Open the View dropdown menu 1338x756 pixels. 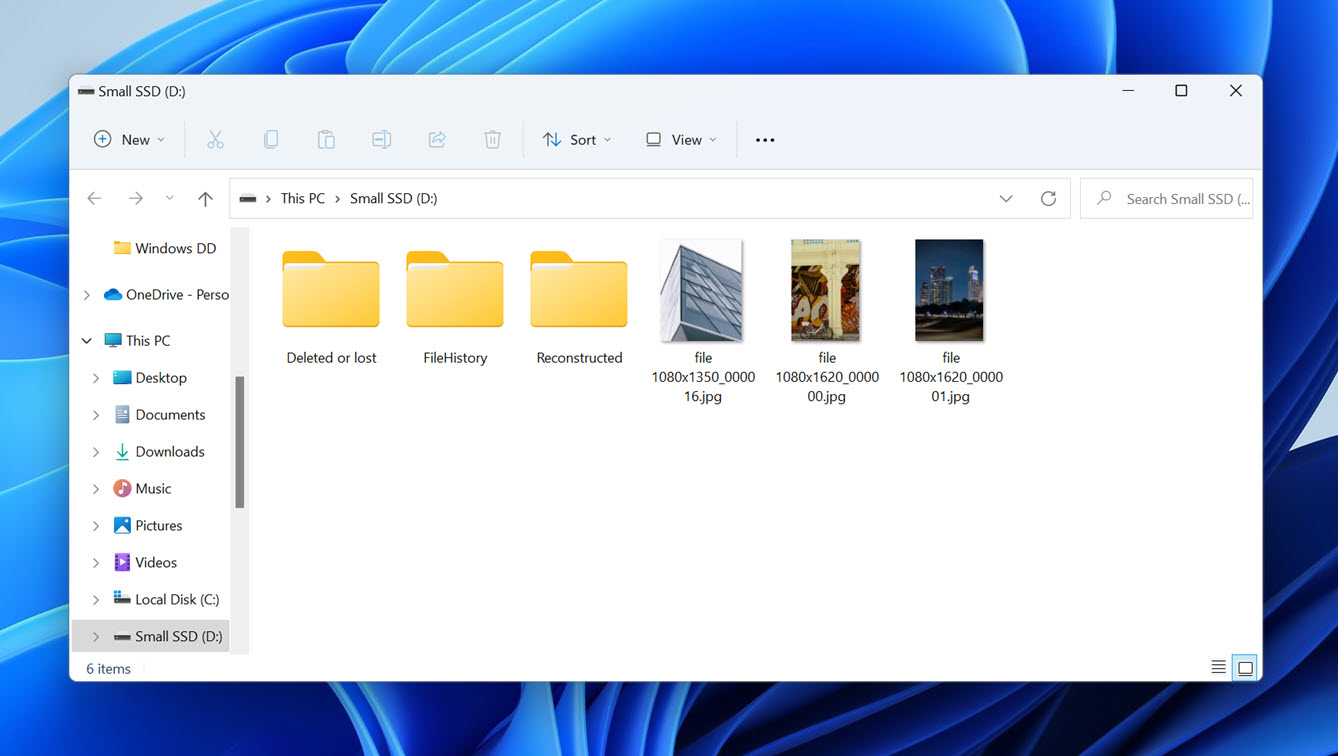(x=681, y=140)
